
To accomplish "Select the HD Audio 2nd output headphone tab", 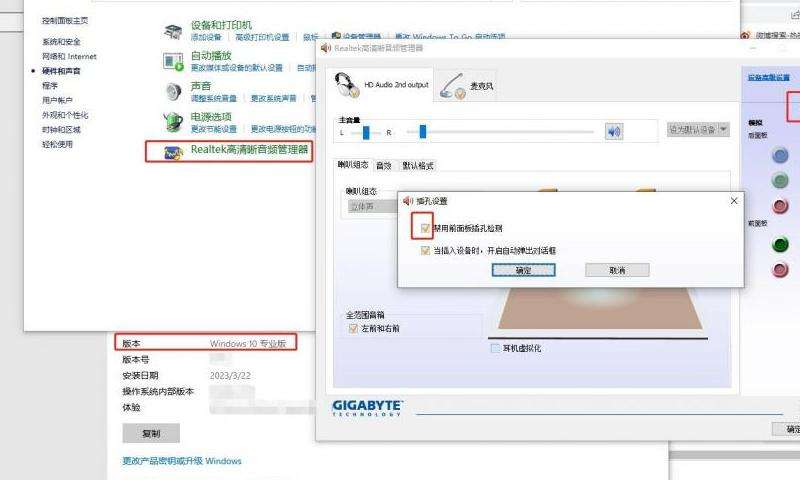I will coord(380,85).
